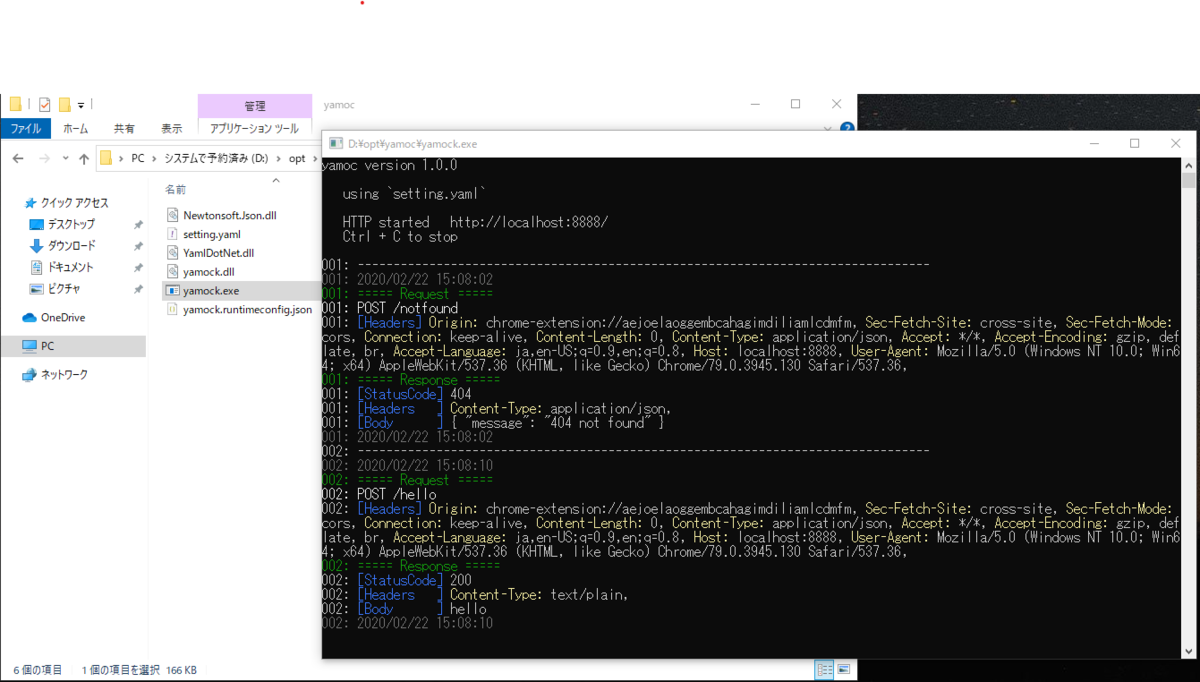
Task: Open the recent locations dropdown beside navigation arrows
Action: (x=64, y=158)
